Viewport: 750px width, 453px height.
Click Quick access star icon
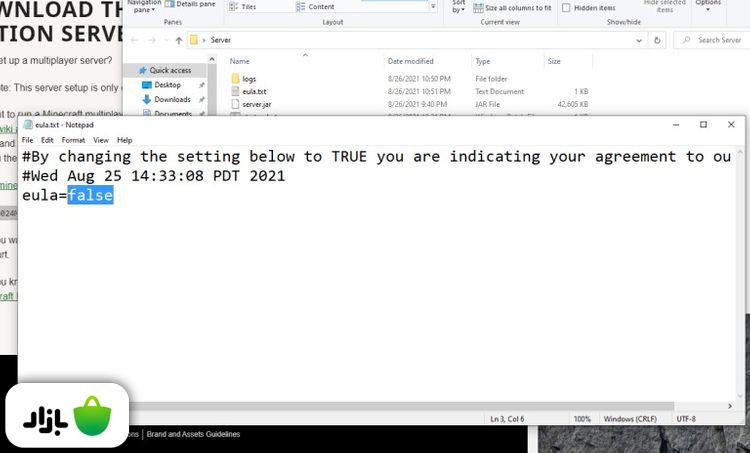point(142,70)
